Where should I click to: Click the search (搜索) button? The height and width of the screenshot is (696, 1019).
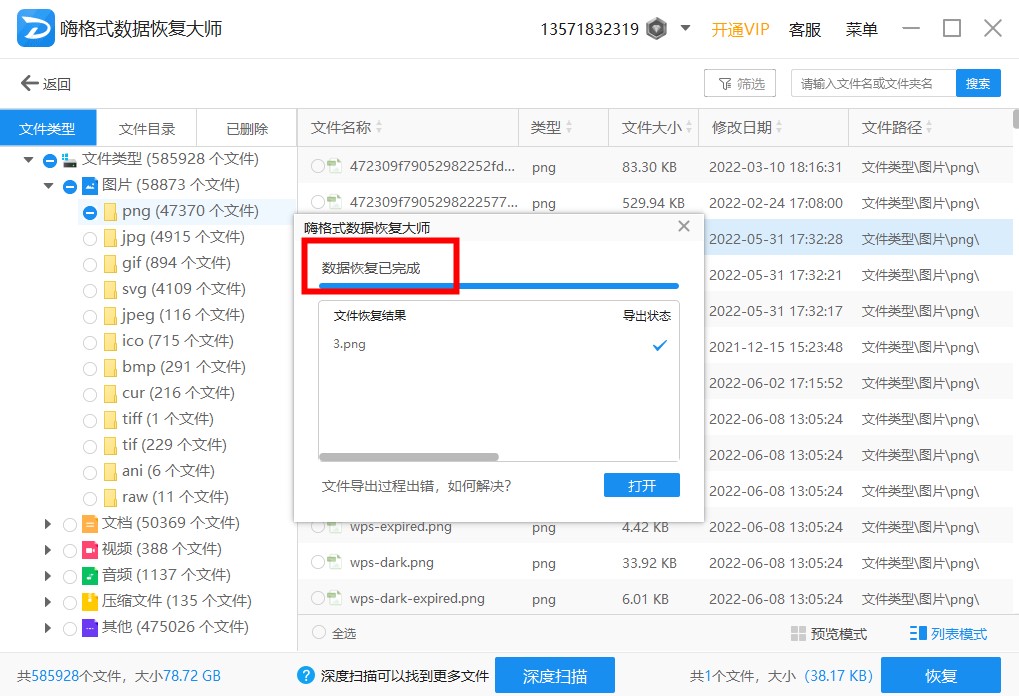[977, 83]
